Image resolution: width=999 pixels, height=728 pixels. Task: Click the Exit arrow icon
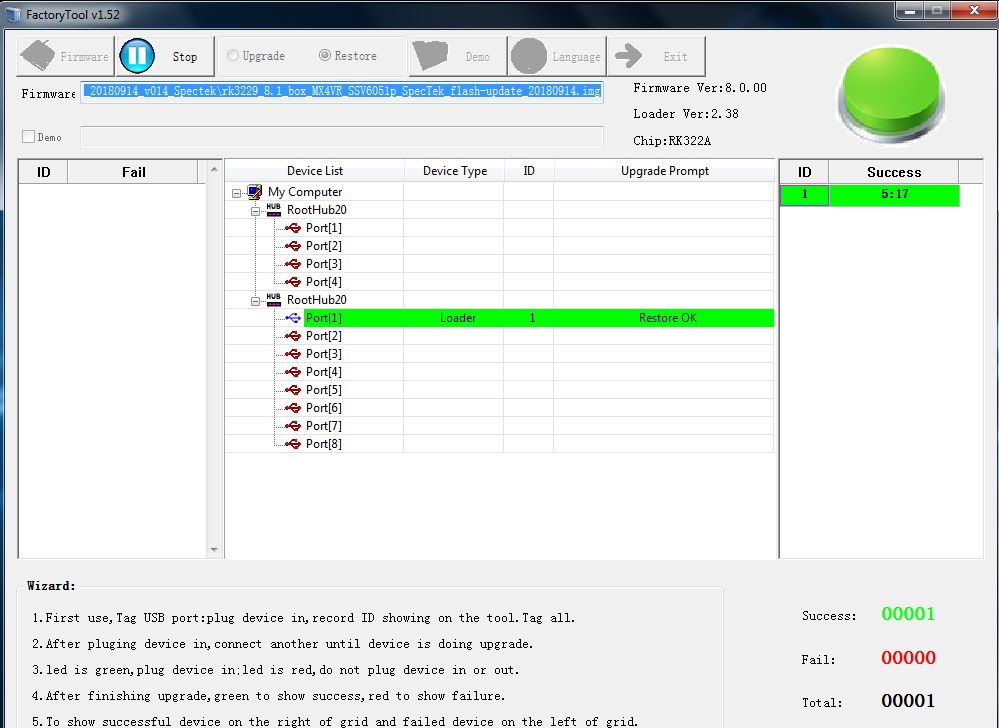pos(628,56)
